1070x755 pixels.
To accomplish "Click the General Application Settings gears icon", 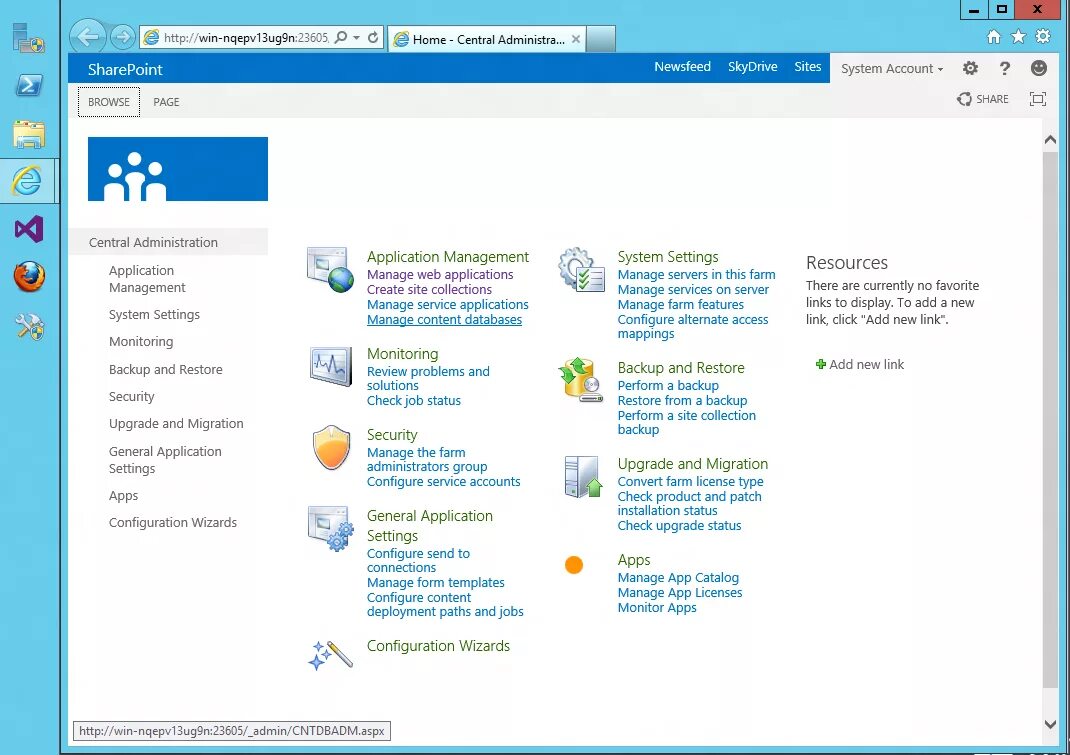I will click(x=331, y=528).
